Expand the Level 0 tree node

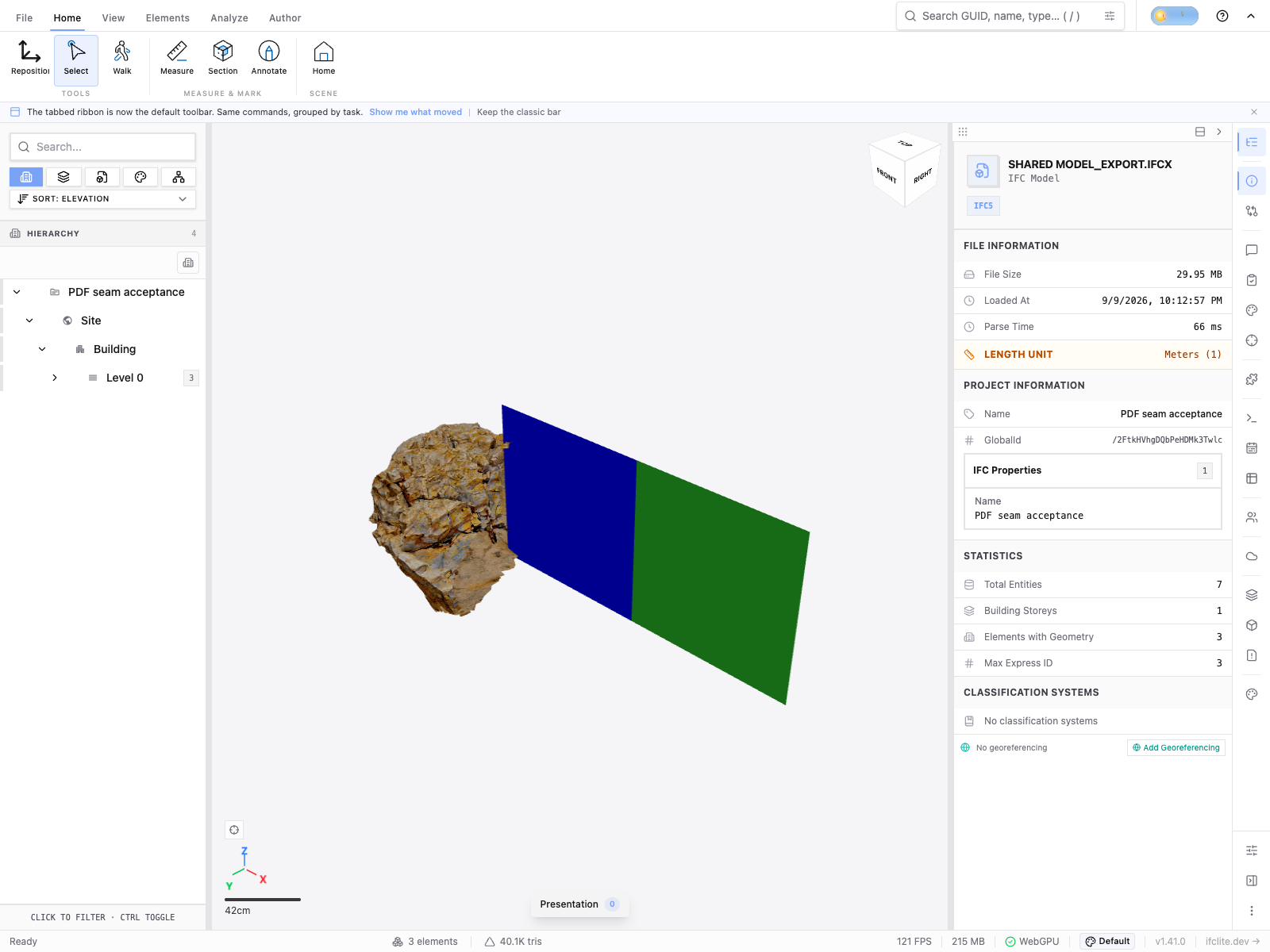tap(55, 378)
